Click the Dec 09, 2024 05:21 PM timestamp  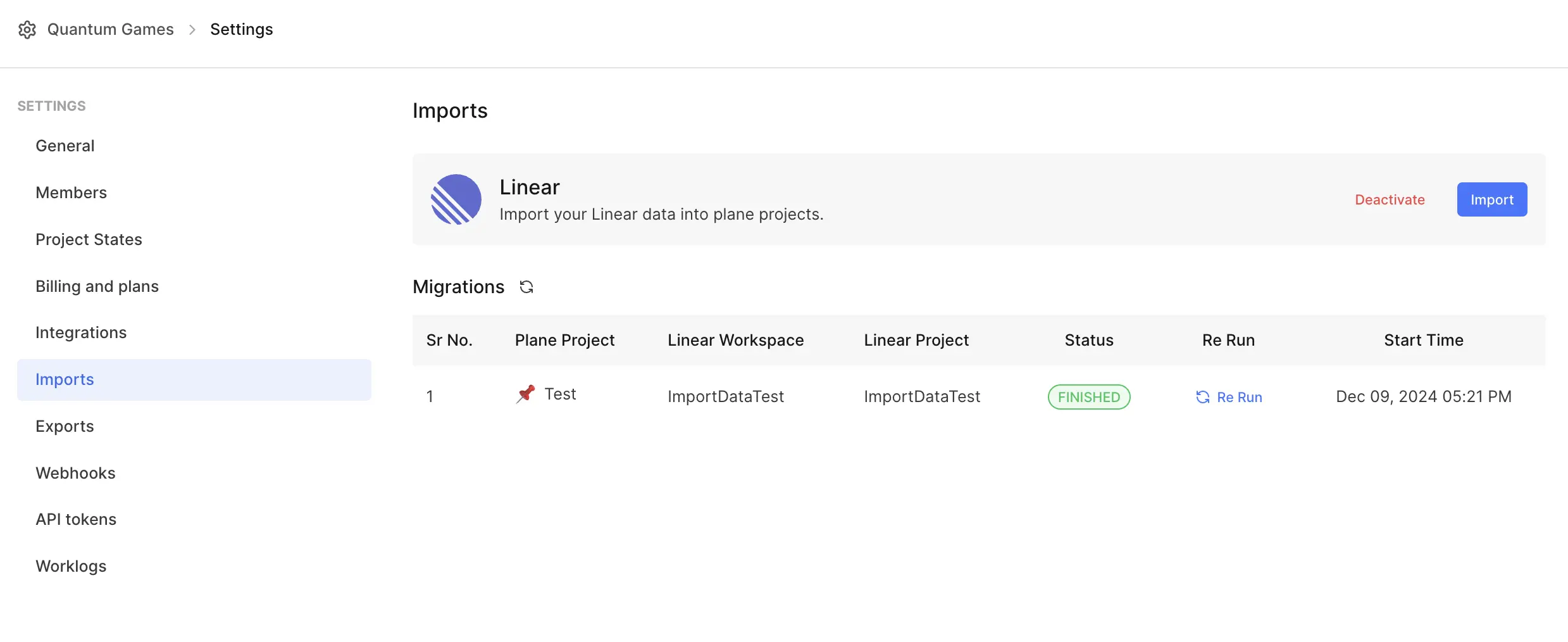pyautogui.click(x=1423, y=396)
